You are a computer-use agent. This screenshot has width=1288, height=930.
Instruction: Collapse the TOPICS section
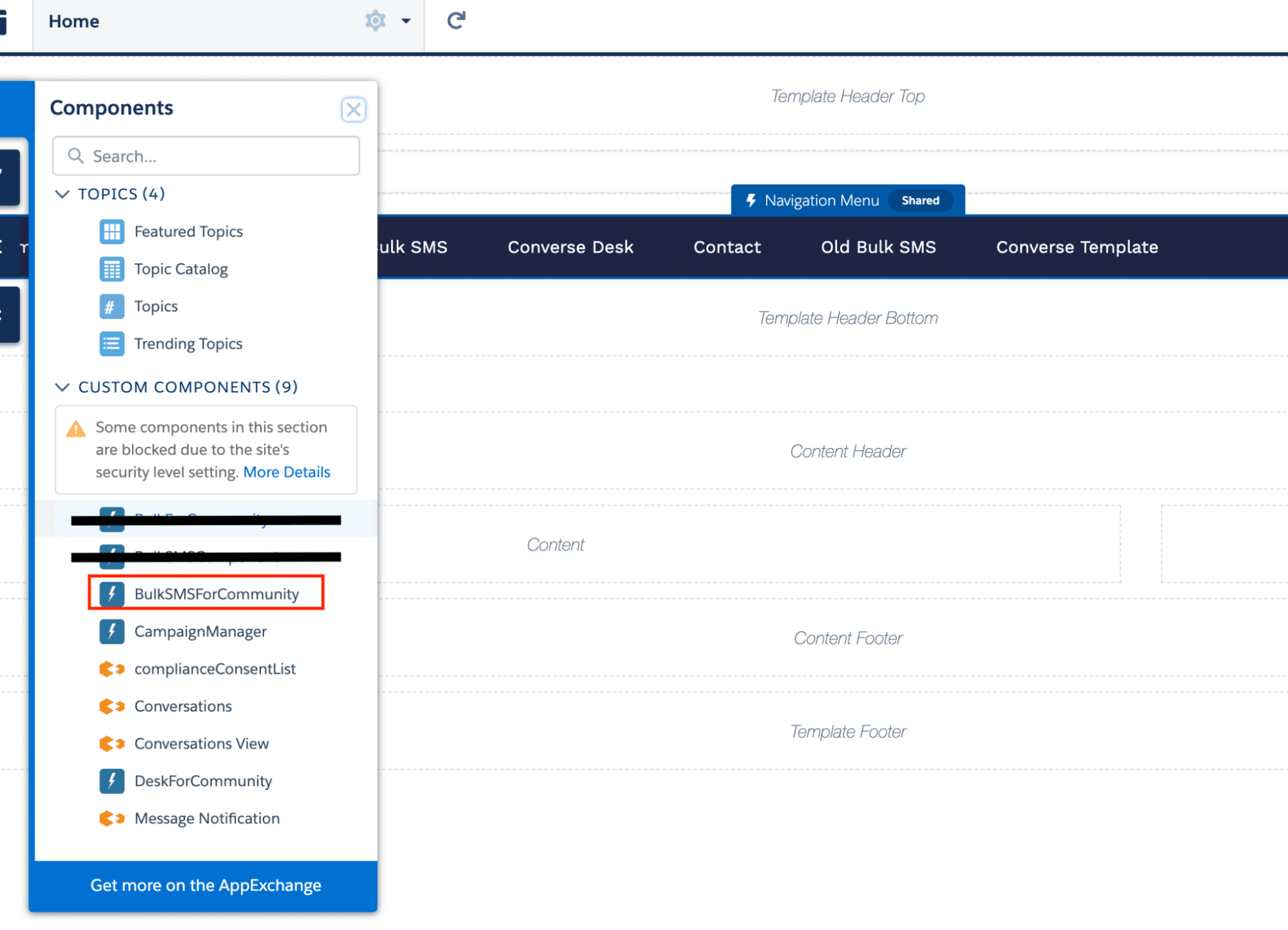tap(62, 194)
